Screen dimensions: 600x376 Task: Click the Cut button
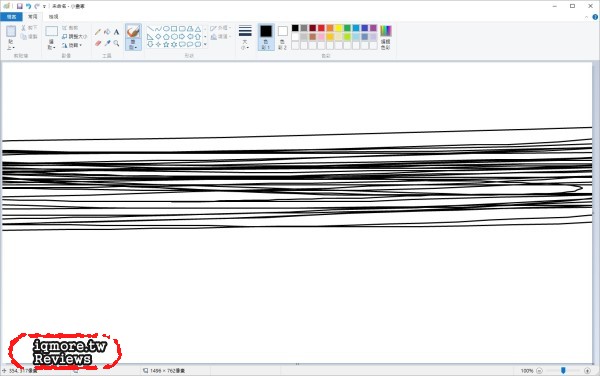click(x=29, y=28)
